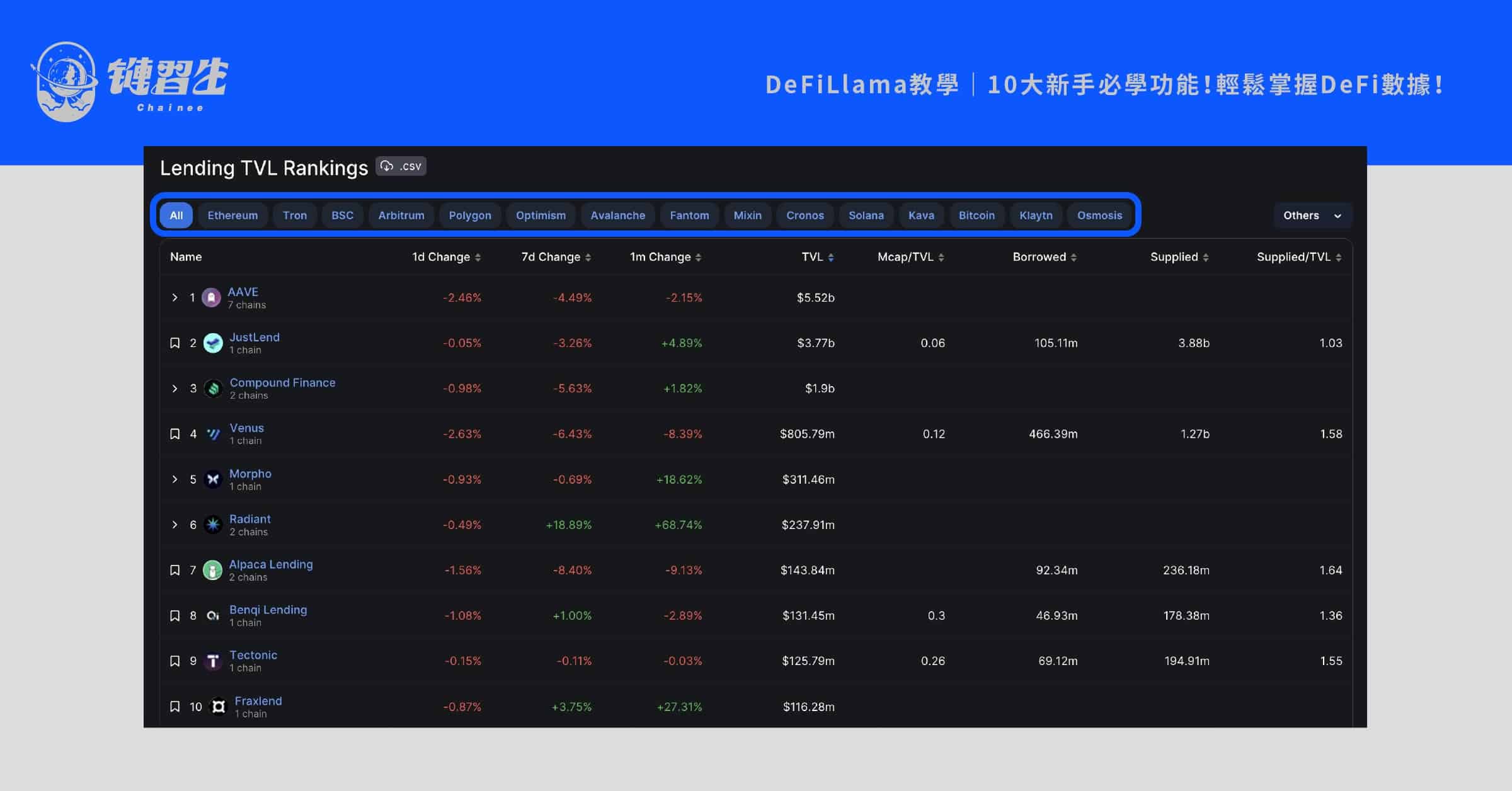The image size is (1512, 791).
Task: Filter rankings by Mixin chain
Action: click(748, 215)
